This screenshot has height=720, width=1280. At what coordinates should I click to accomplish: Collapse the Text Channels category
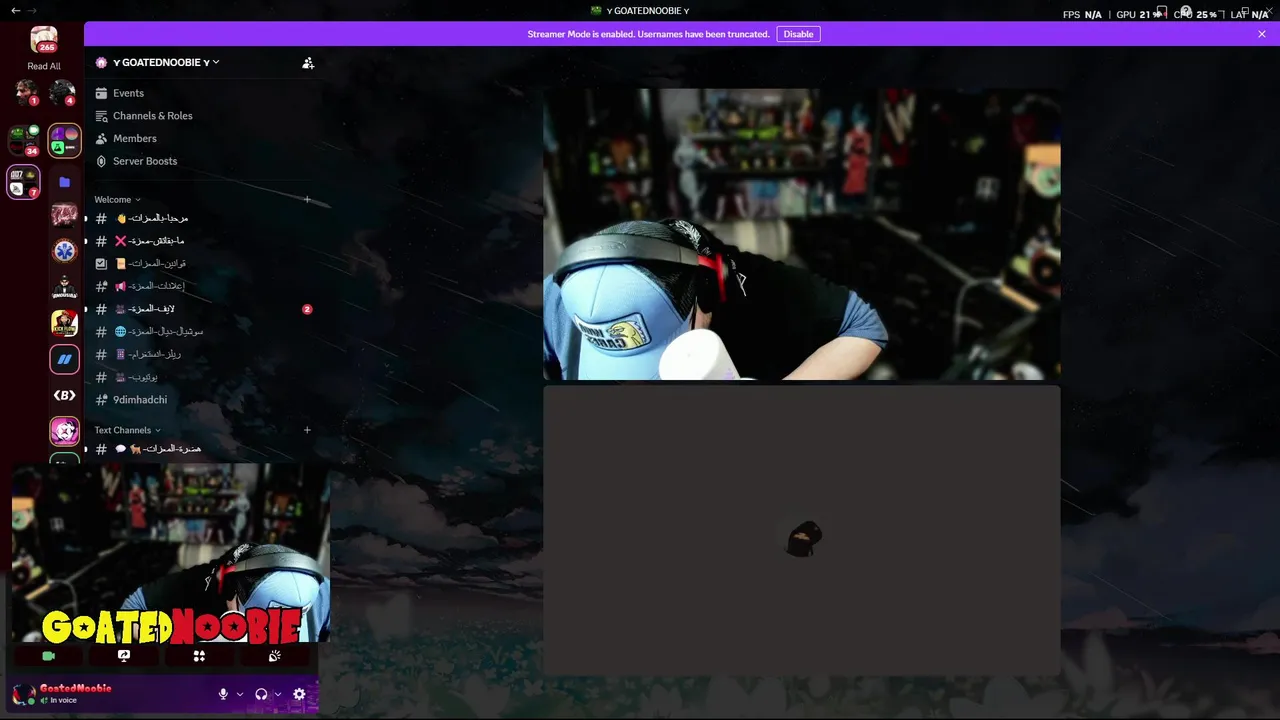(x=127, y=430)
